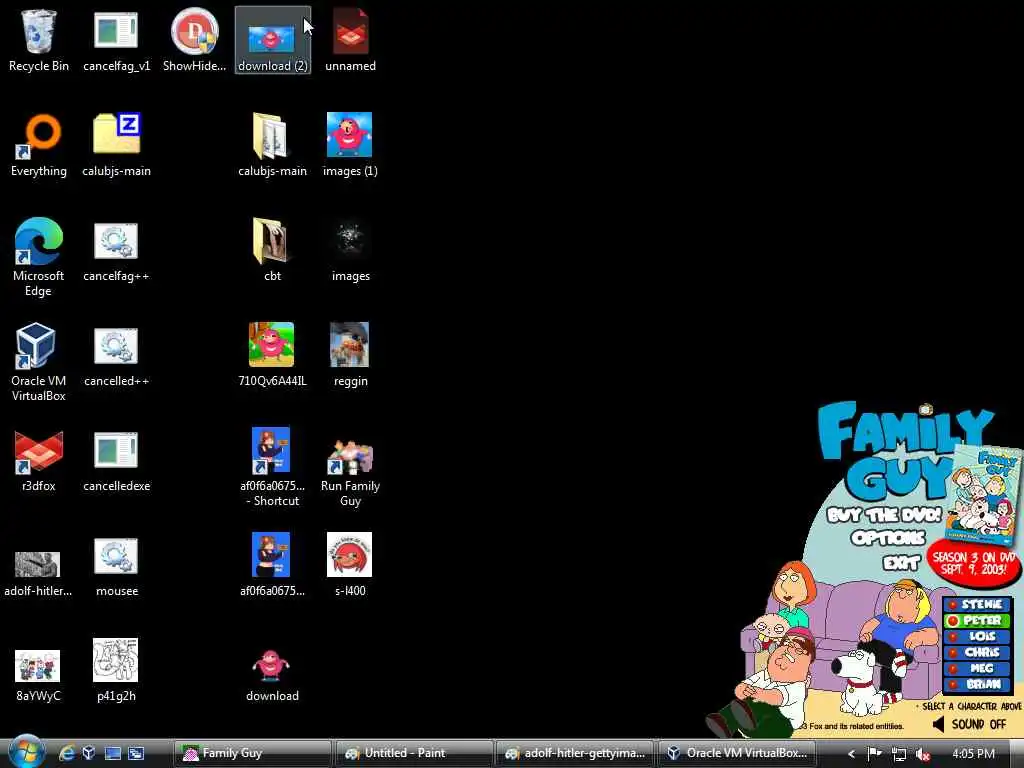
Task: Switch to Family Guy taskbar button
Action: [x=253, y=753]
